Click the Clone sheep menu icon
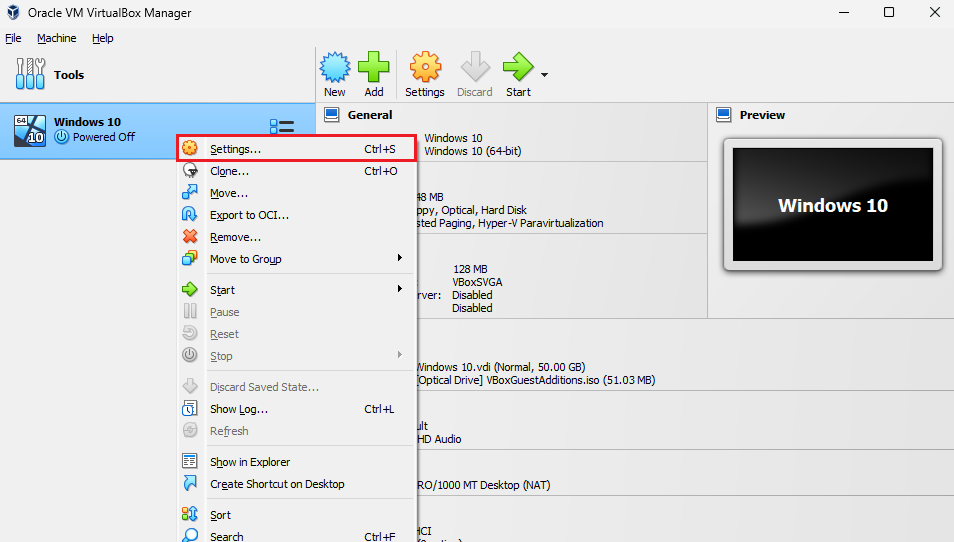This screenshot has width=954, height=542. 190,170
